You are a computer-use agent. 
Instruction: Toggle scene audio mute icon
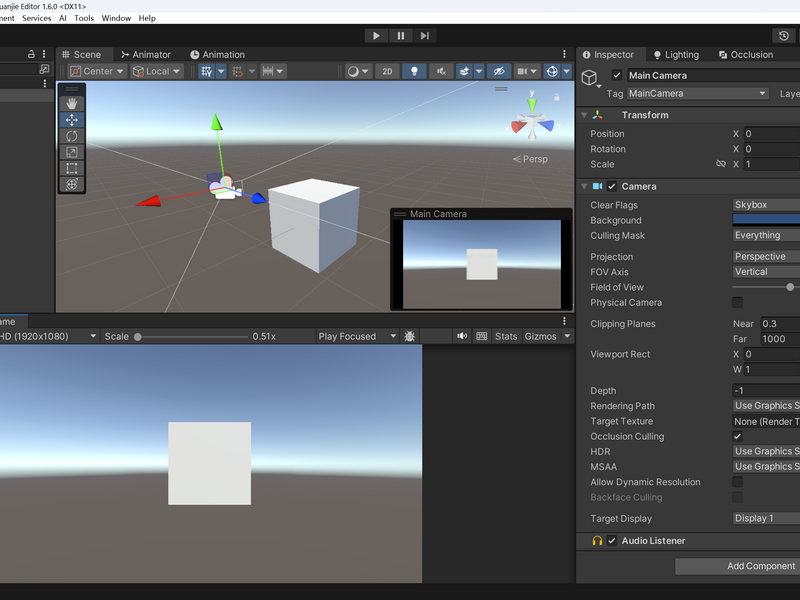pyautogui.click(x=441, y=71)
